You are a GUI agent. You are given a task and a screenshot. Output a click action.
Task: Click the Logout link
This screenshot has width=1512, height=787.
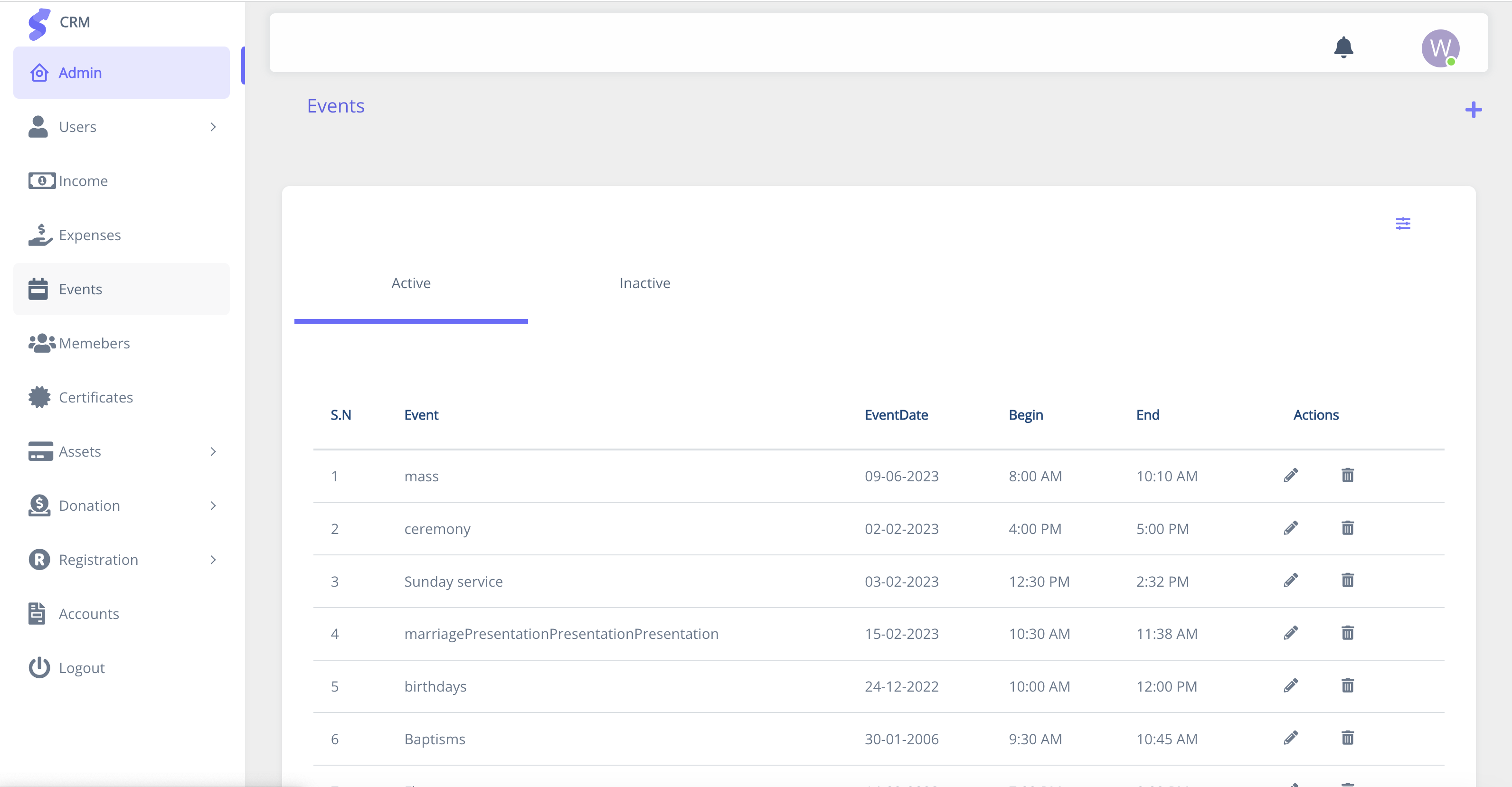(82, 668)
